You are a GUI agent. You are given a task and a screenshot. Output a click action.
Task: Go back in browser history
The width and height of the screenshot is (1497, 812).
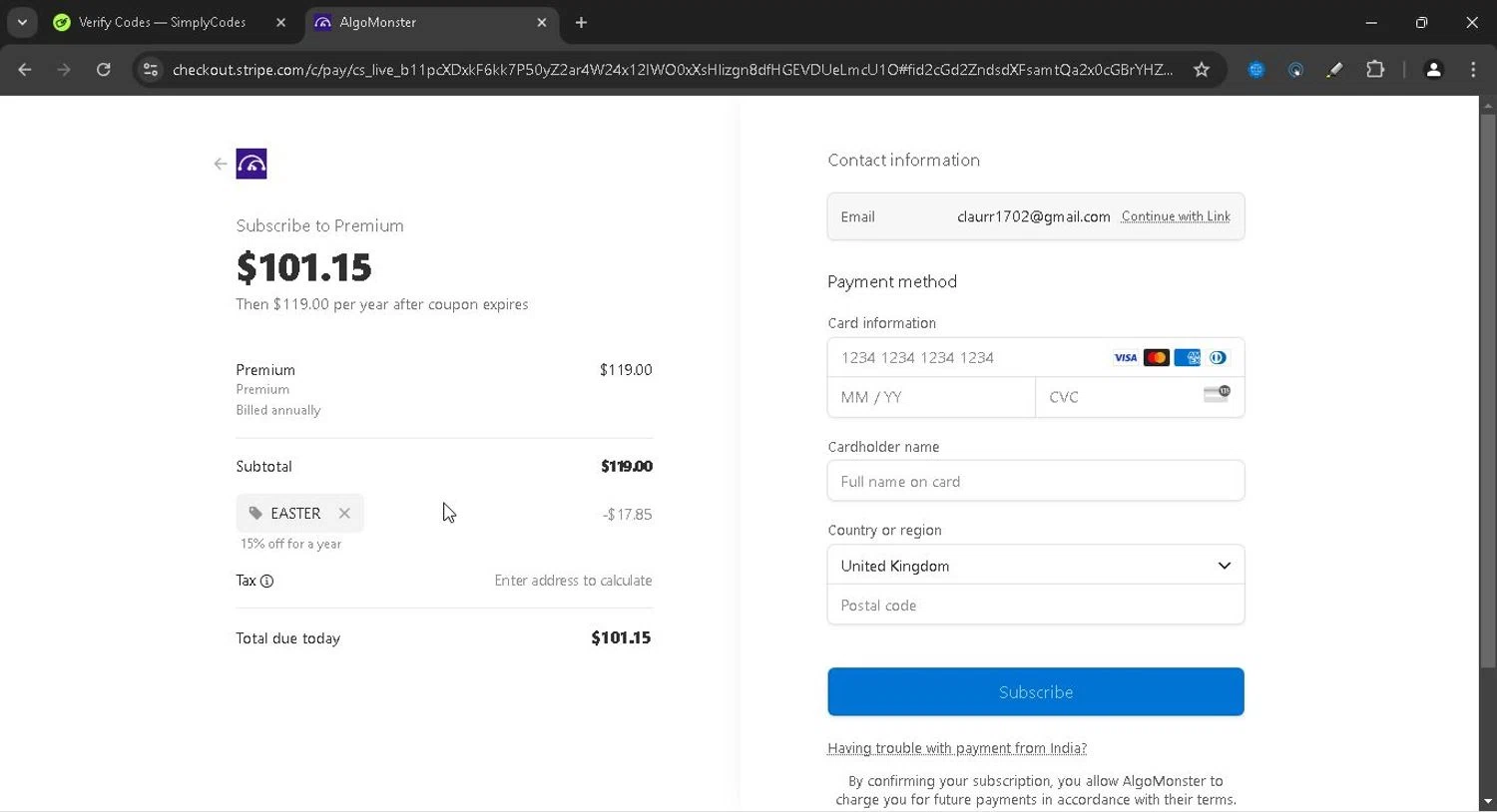click(25, 70)
